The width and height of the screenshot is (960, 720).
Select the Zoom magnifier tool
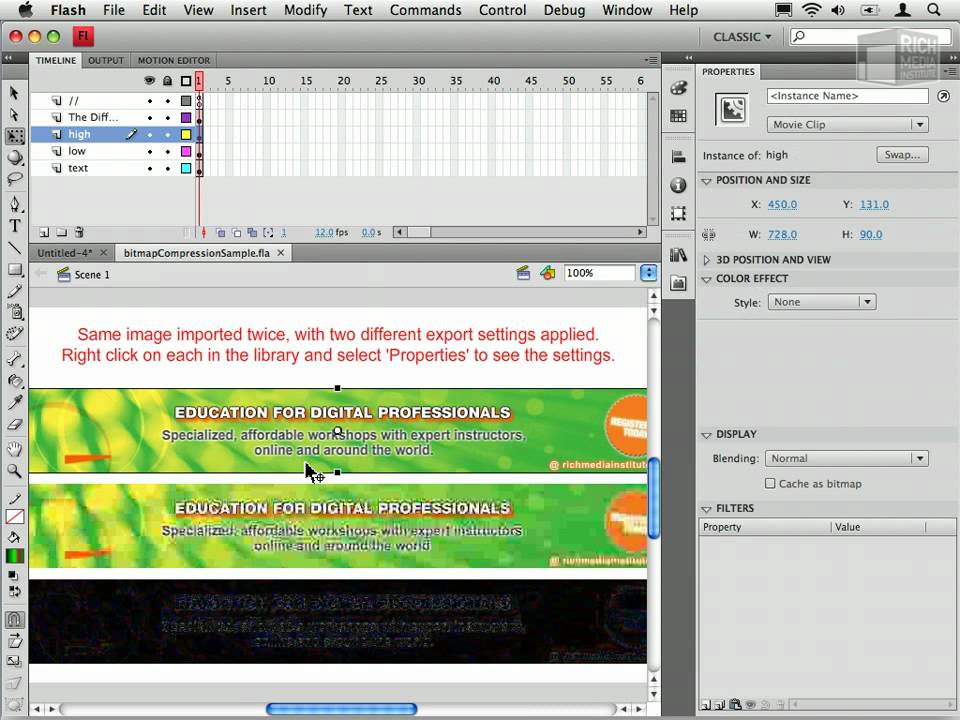coord(15,471)
